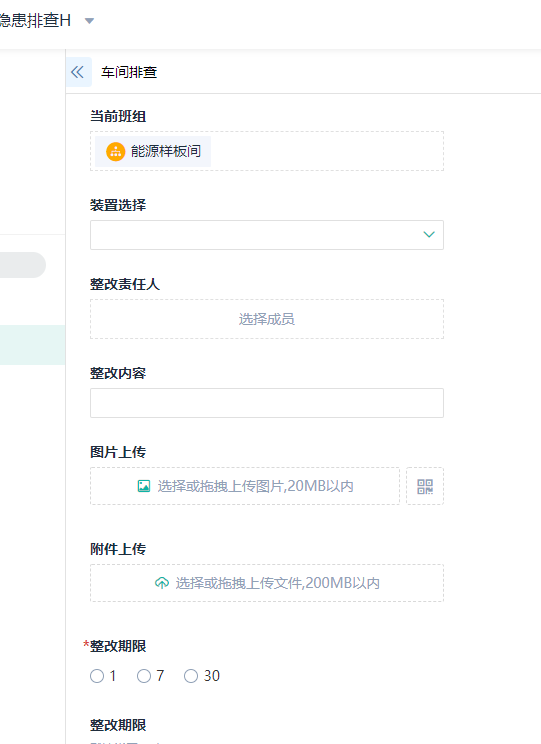Click the gray rounded search bar in sidebar
The height and width of the screenshot is (744, 541).
pyautogui.click(x=23, y=265)
